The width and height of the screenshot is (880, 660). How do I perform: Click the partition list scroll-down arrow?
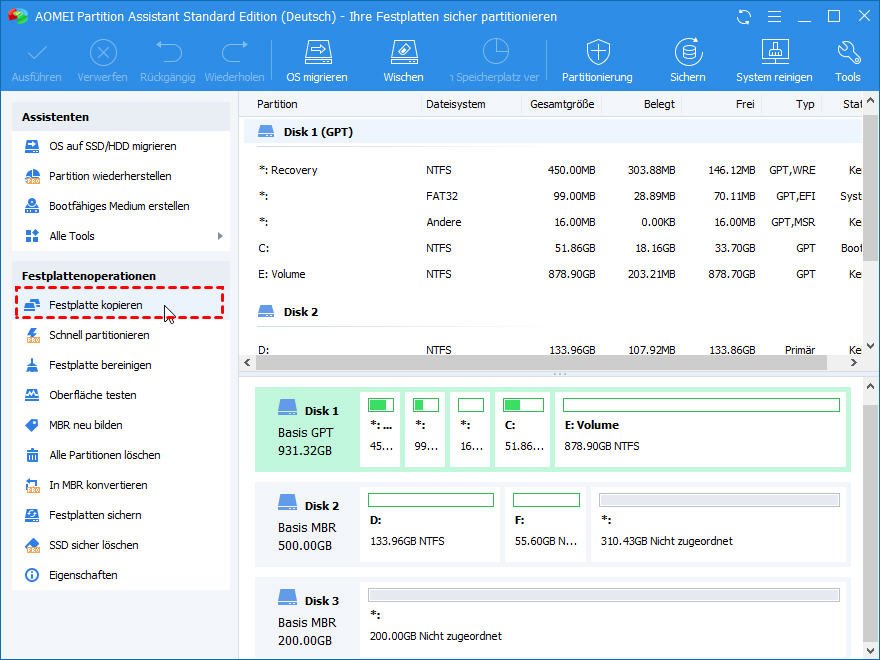870,346
